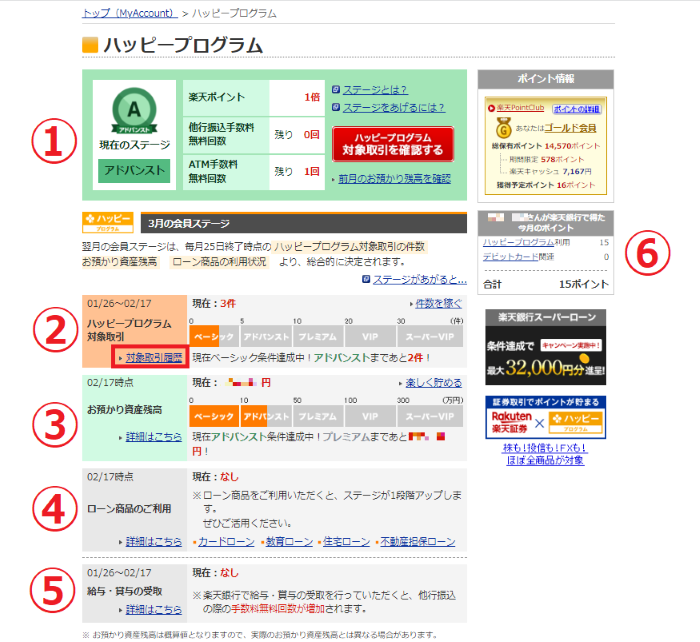
Task: Open 詳細はこちら under 給与・賞与の受取
Action: pos(154,609)
